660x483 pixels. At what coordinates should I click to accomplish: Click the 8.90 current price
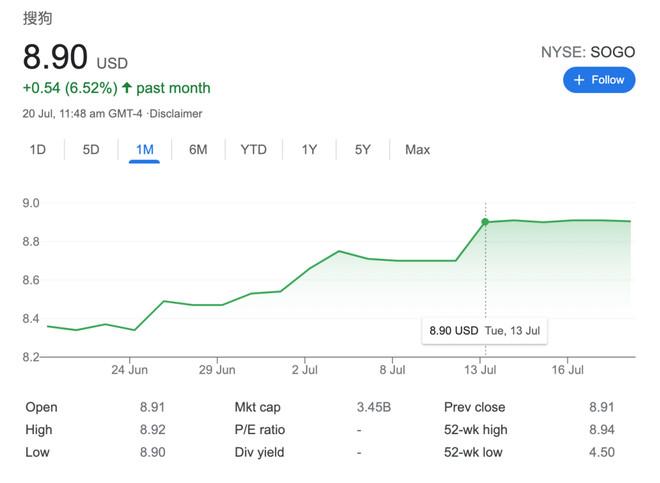(x=55, y=57)
